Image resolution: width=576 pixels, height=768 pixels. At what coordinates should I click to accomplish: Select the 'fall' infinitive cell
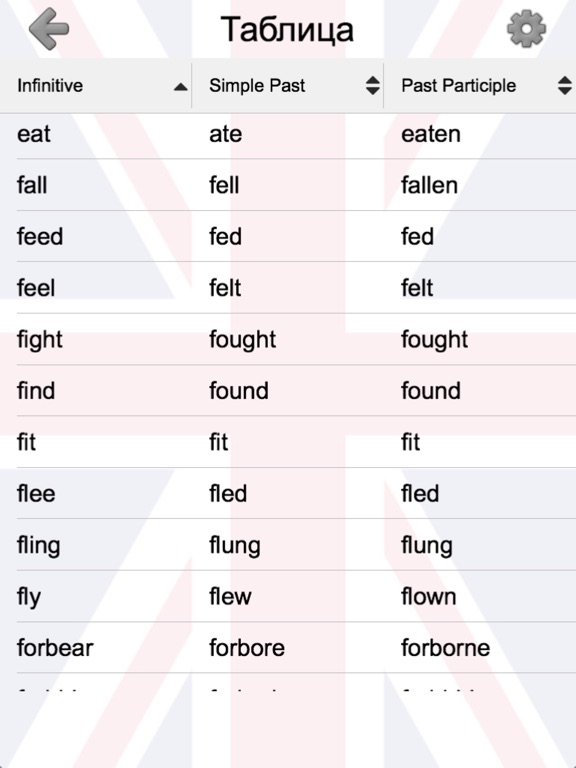pos(32,185)
